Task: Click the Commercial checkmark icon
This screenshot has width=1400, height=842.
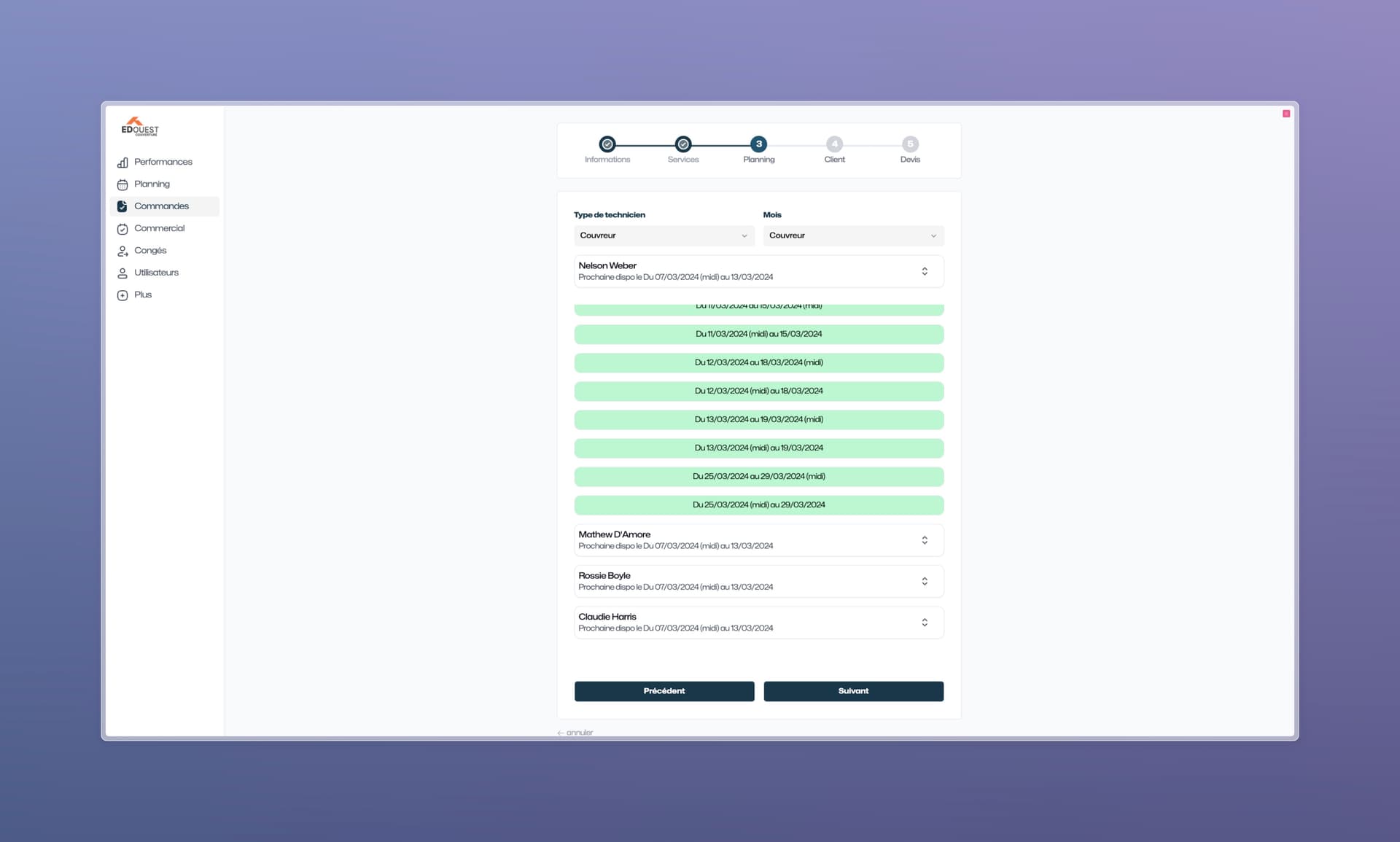Action: 122,229
